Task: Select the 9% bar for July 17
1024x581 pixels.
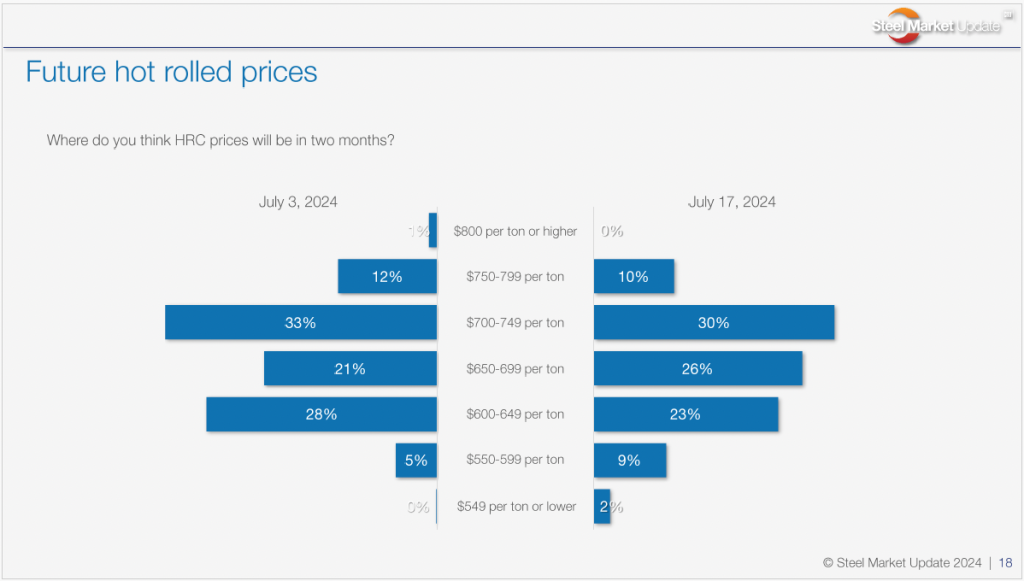Action: [630, 460]
